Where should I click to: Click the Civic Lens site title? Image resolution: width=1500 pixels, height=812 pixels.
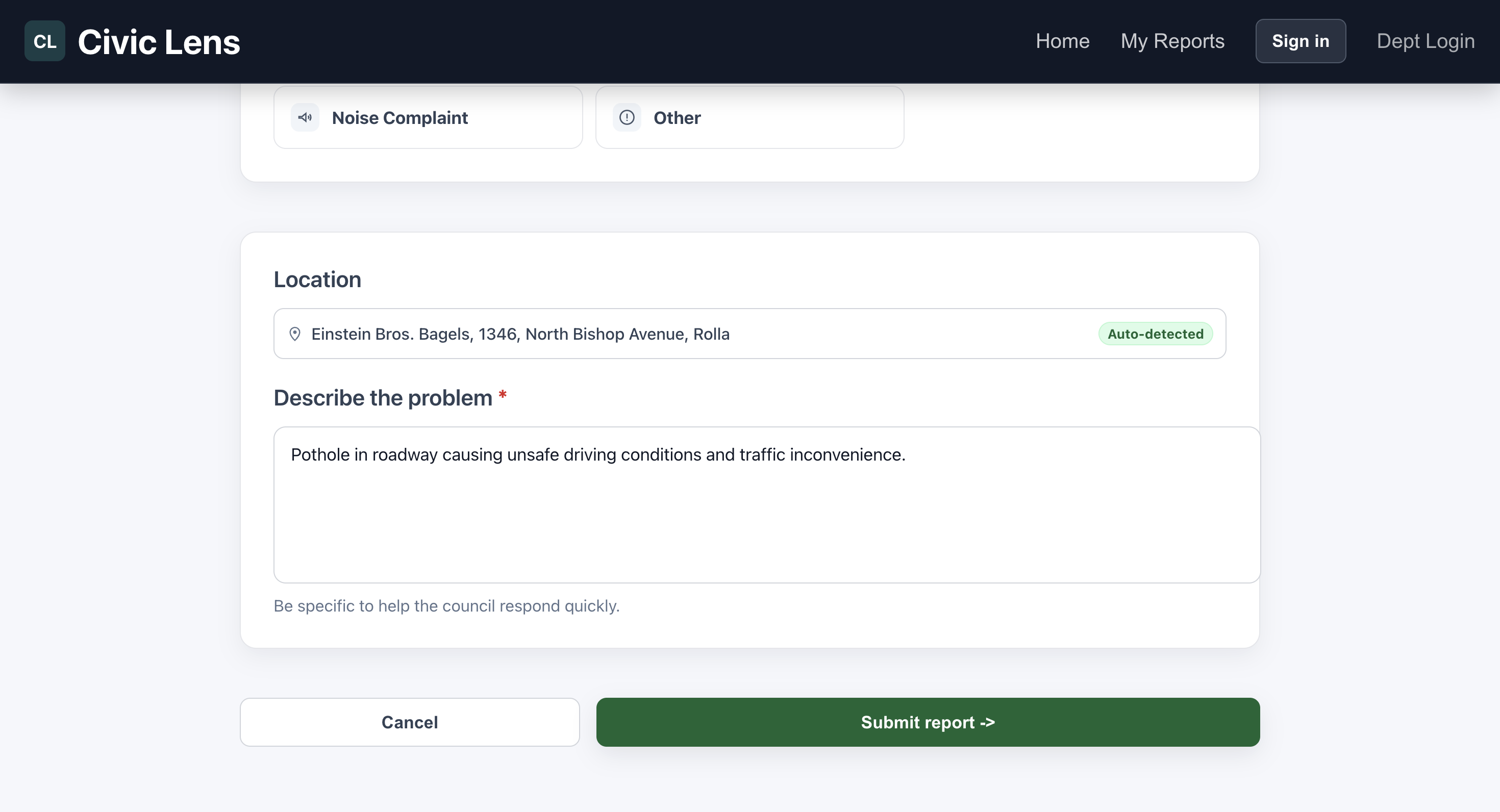coord(158,42)
